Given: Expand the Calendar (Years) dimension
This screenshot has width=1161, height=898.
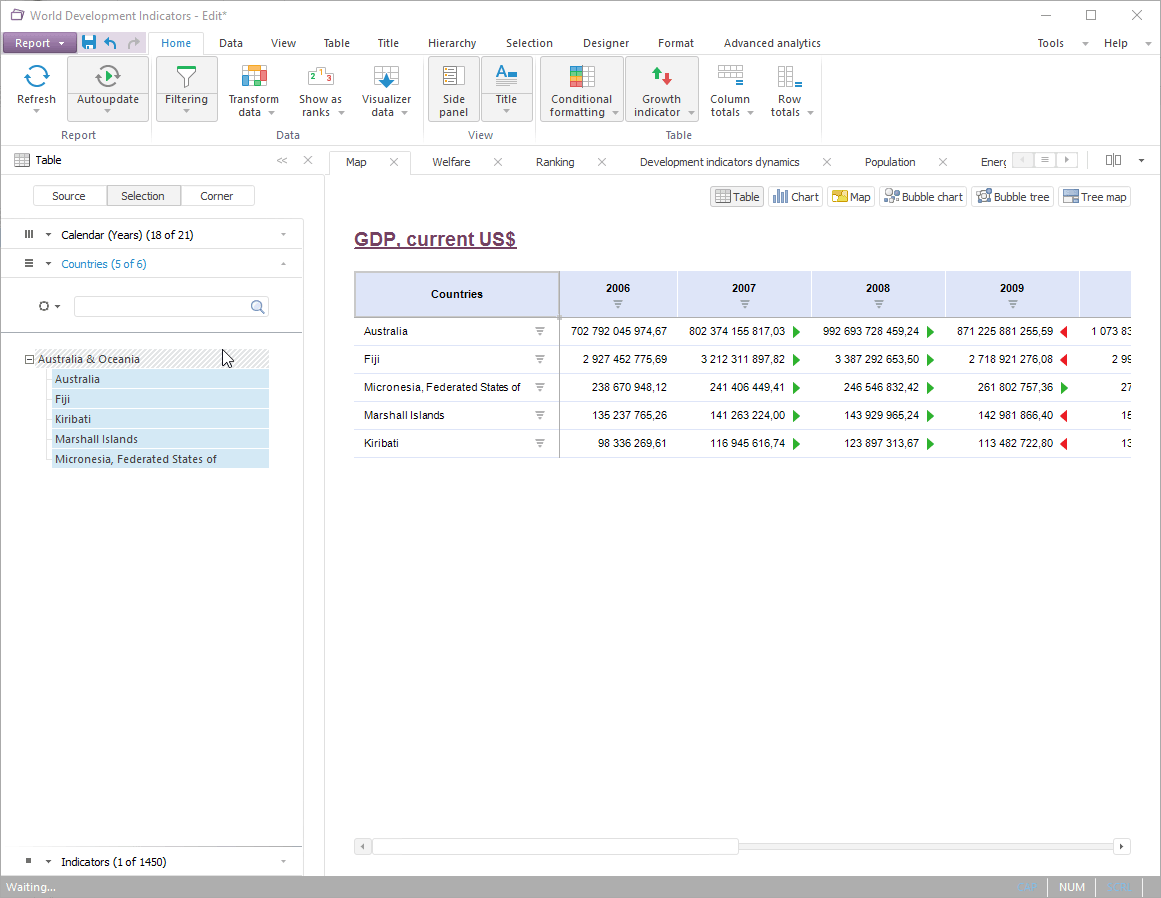Looking at the screenshot, I should coord(126,235).
